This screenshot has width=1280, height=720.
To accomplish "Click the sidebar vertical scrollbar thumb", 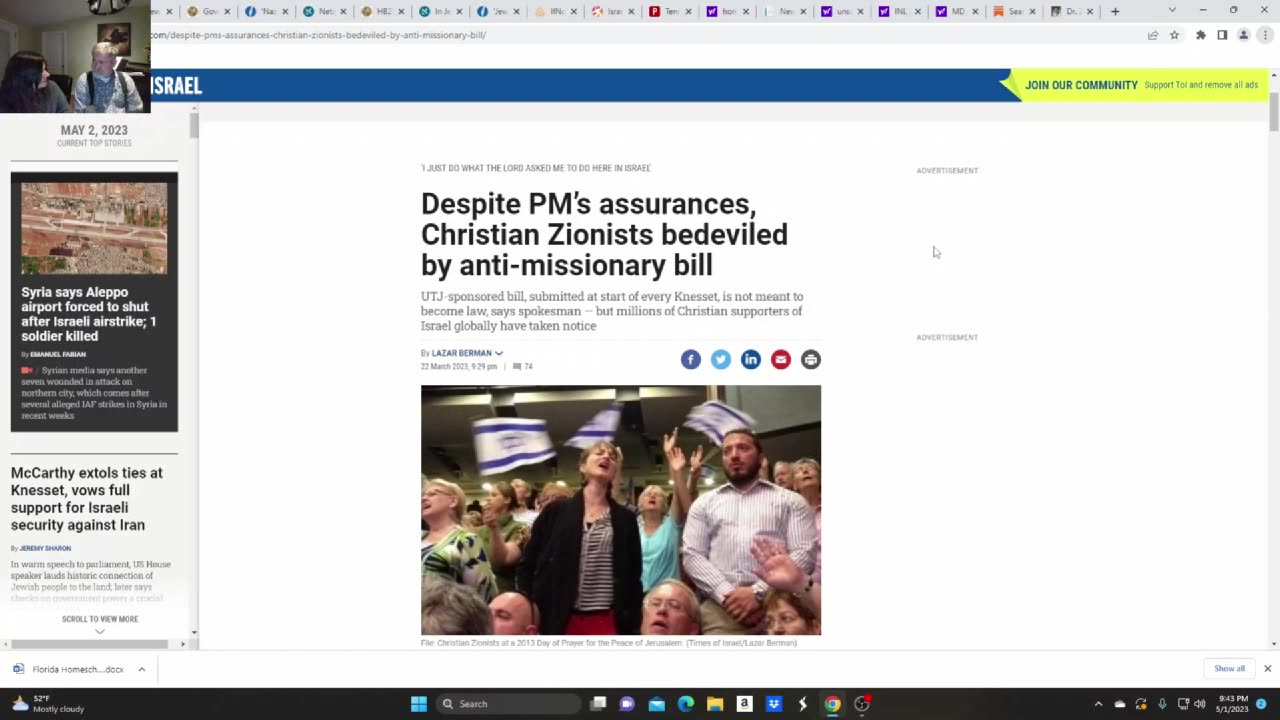I will click(x=194, y=127).
